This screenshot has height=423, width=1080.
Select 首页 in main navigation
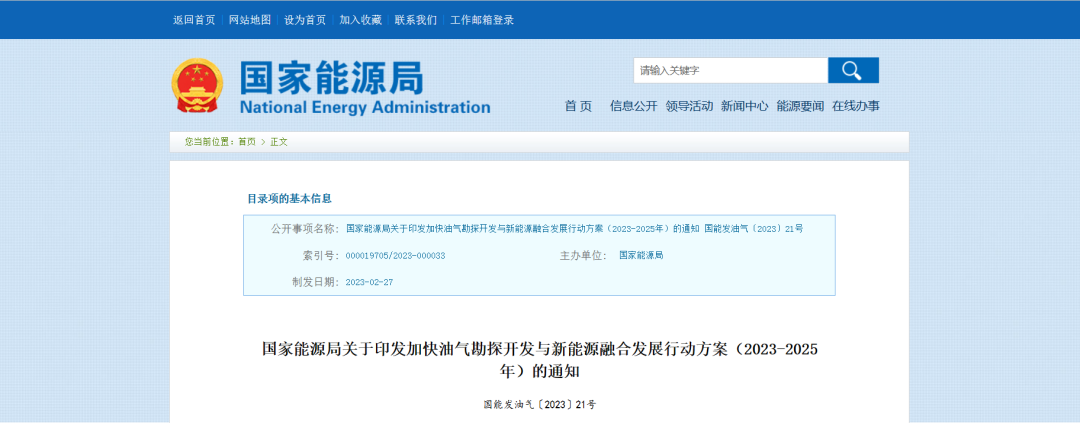tap(578, 106)
